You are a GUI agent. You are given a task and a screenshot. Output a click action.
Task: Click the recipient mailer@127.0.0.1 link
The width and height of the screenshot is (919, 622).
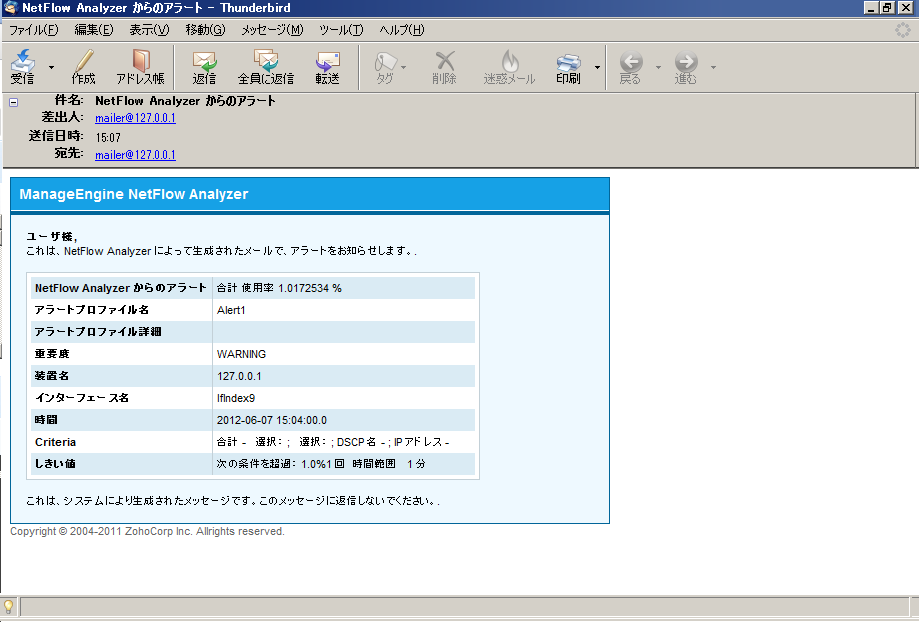[135, 155]
